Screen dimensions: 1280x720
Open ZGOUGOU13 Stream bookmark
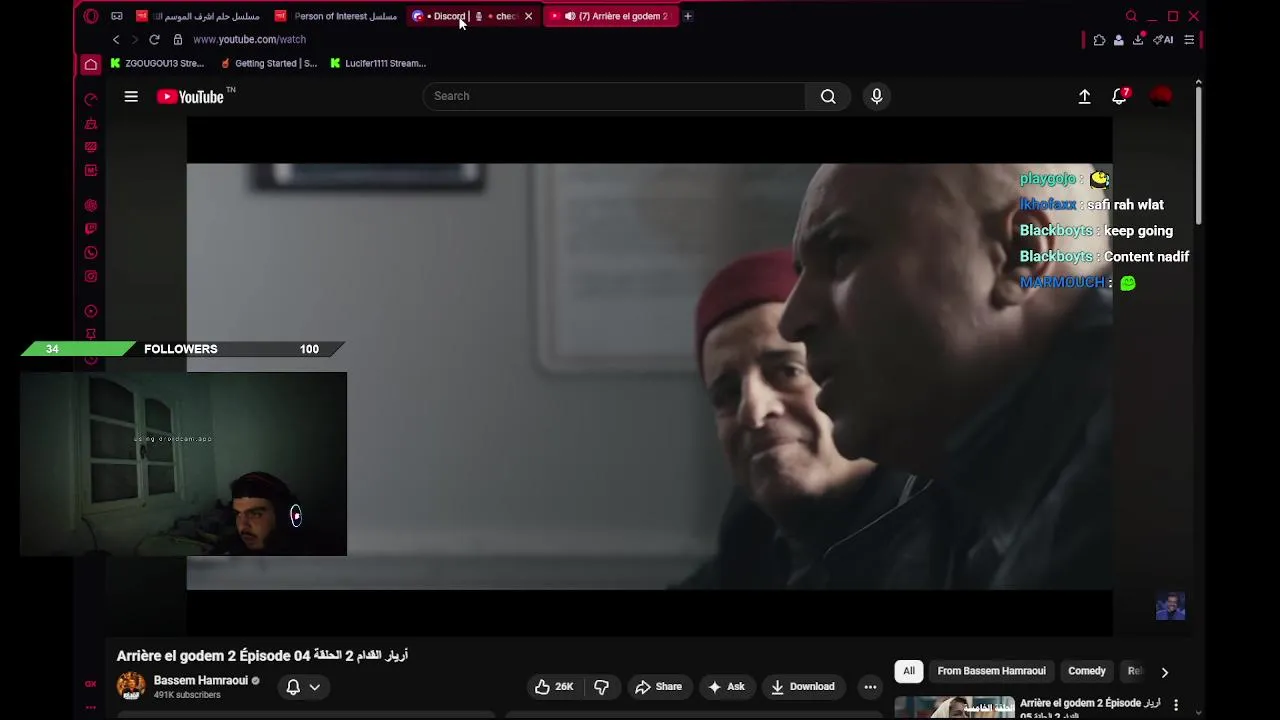157,63
